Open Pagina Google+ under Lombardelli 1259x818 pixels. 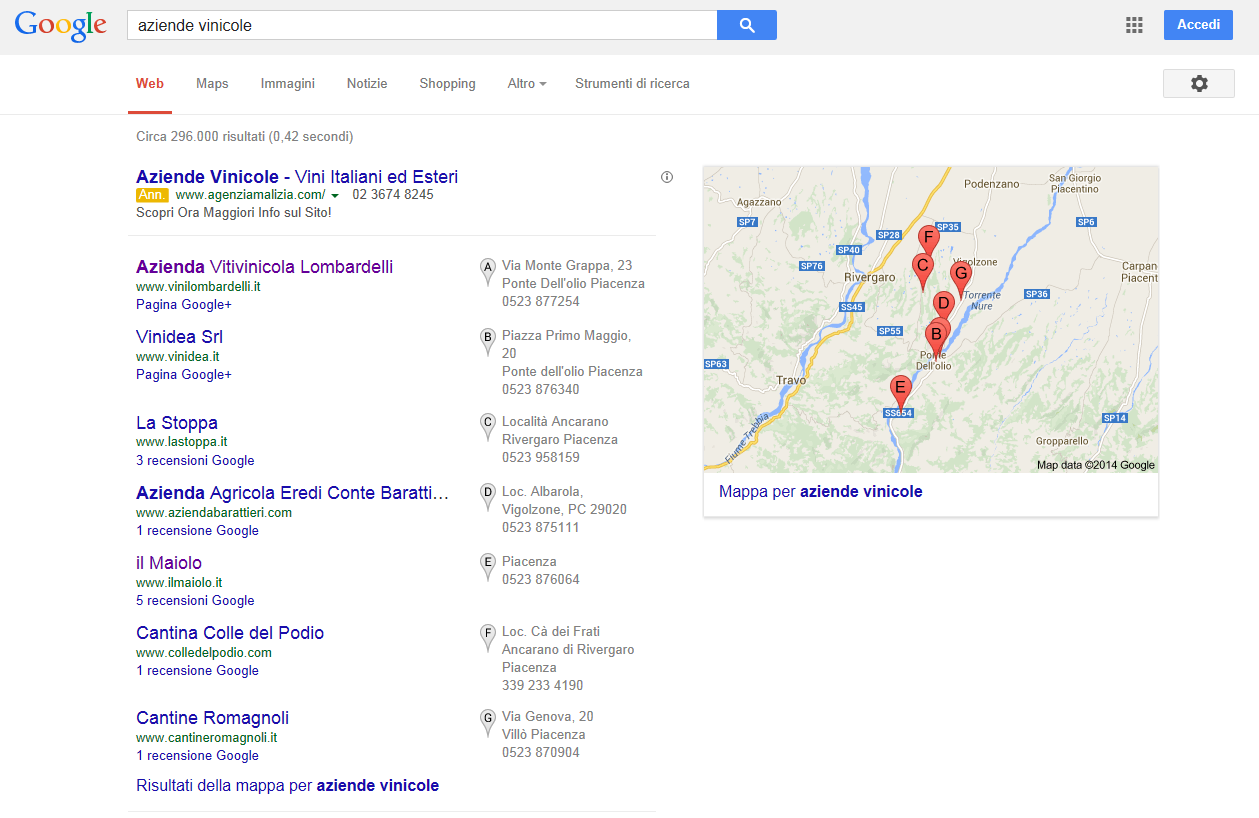184,304
